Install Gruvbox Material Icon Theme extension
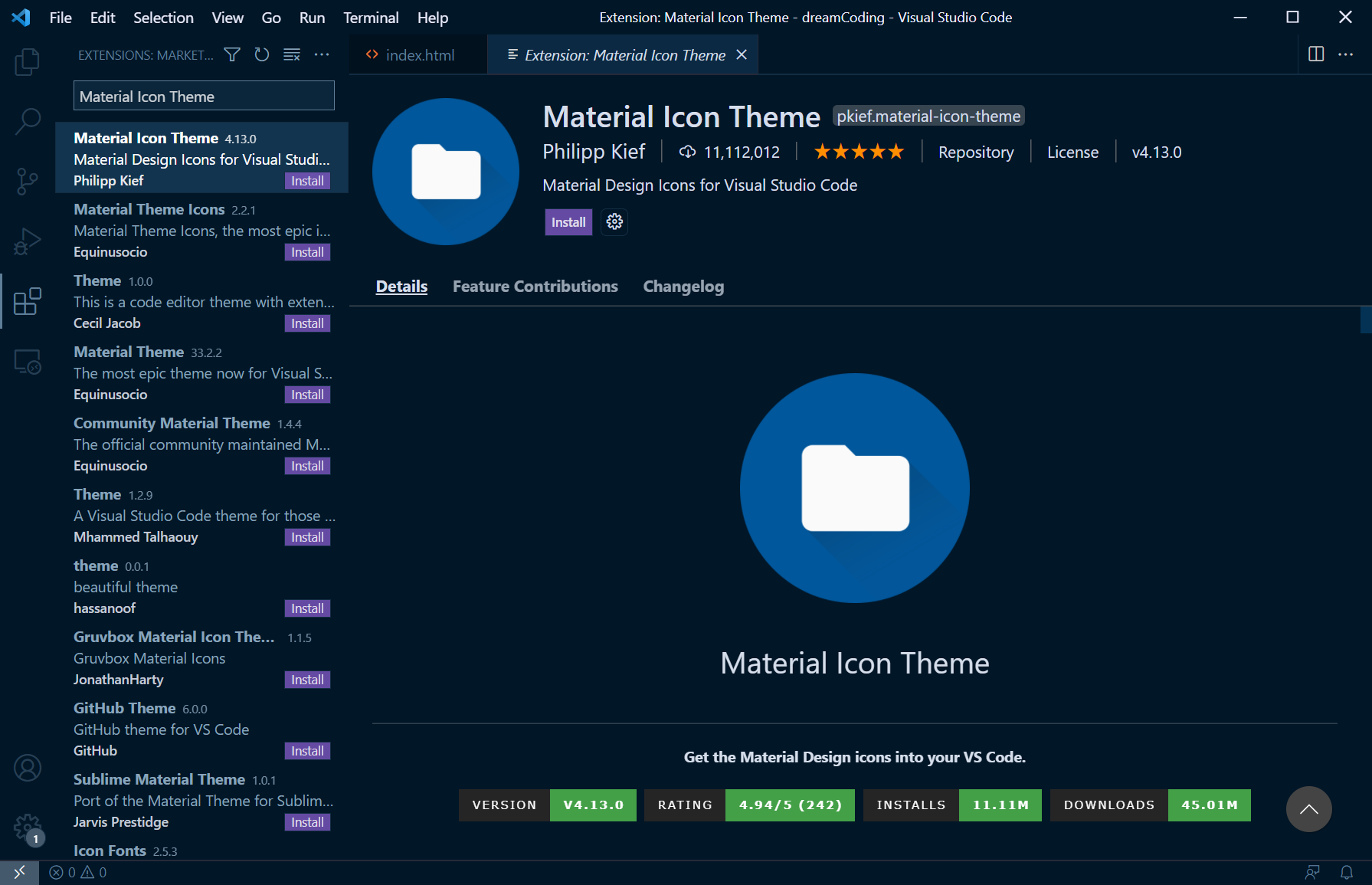 307,680
